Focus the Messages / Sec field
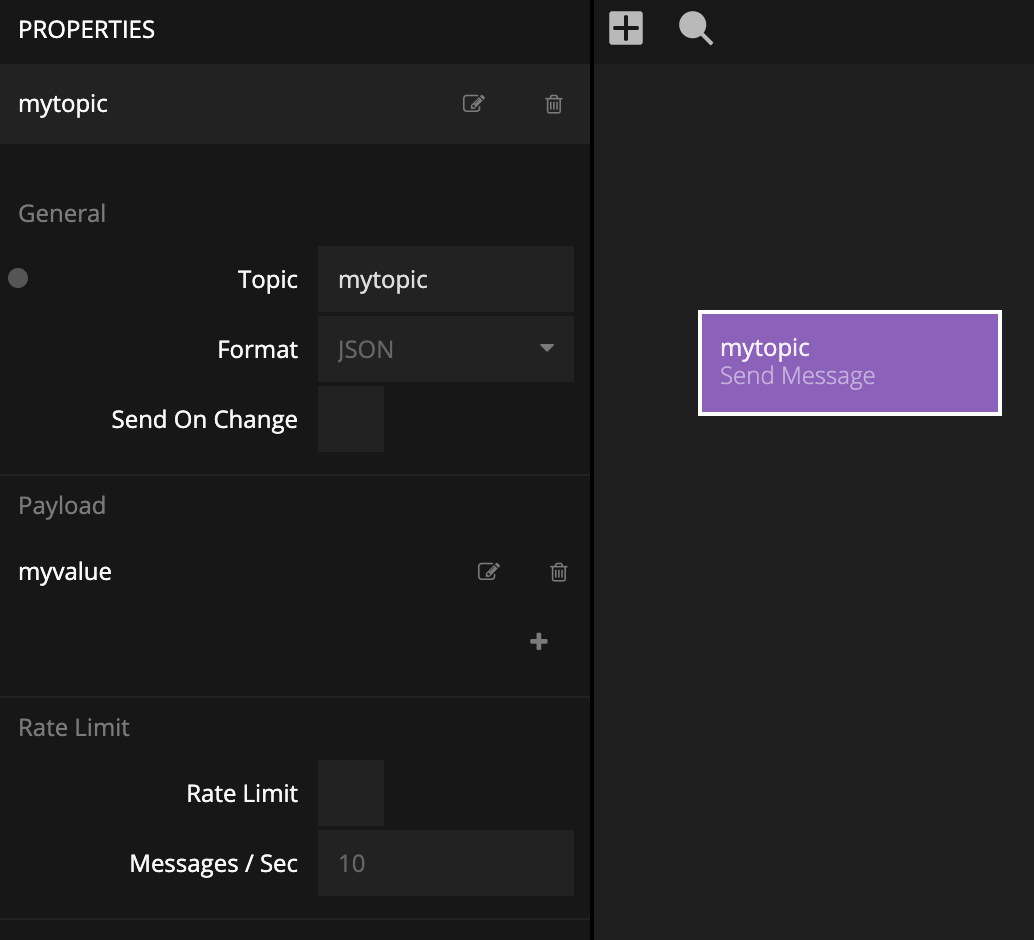1034x940 pixels. [445, 863]
